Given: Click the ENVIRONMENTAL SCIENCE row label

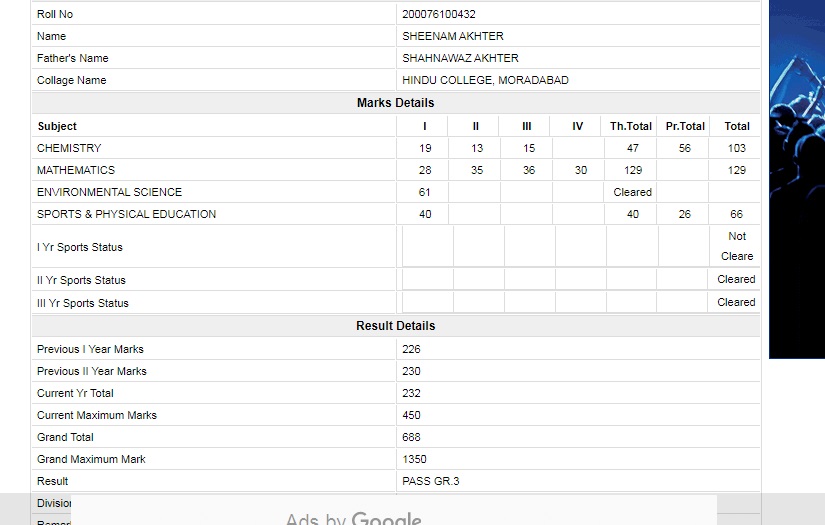Looking at the screenshot, I should coord(109,193).
